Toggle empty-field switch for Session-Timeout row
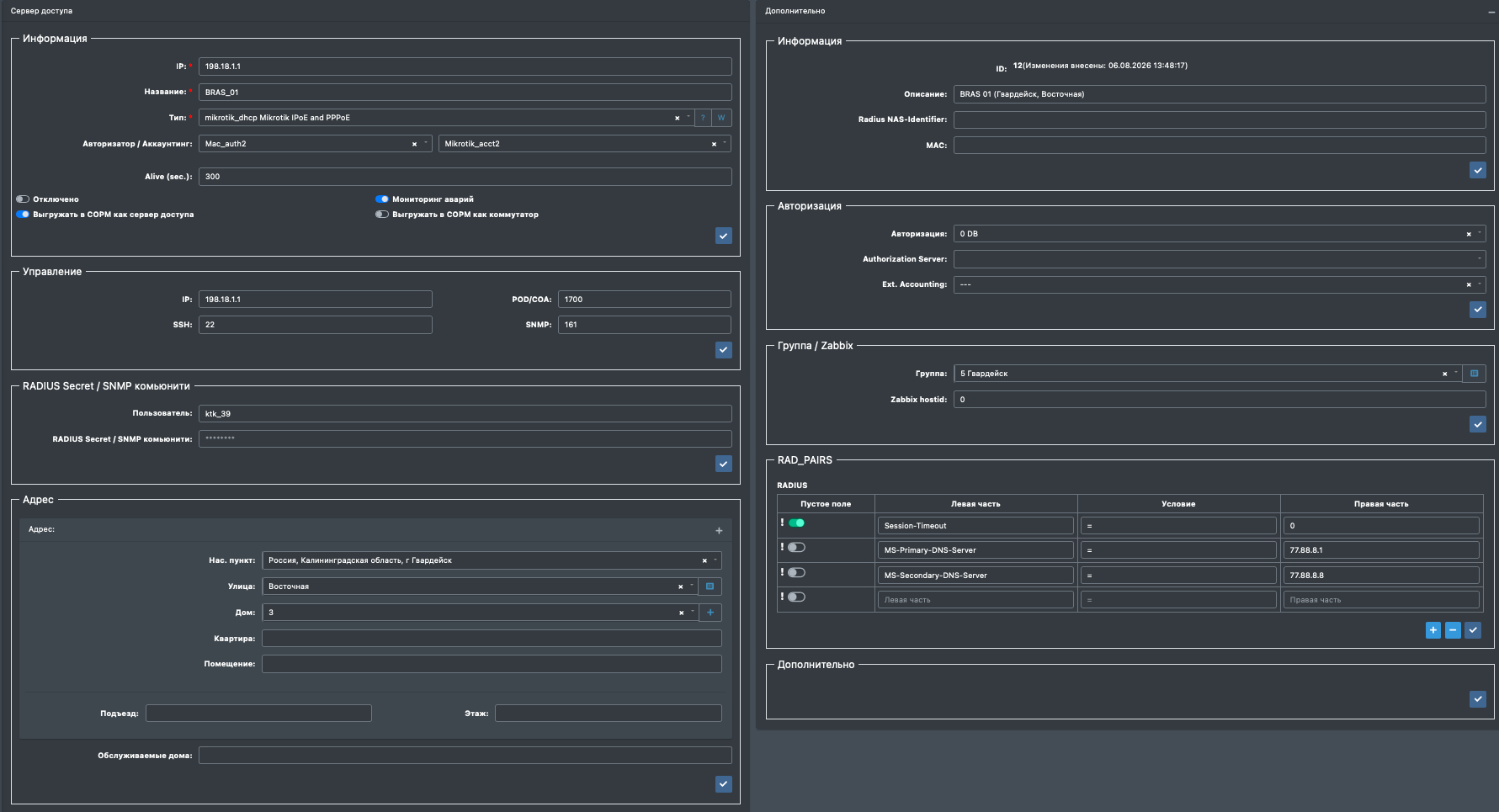The width and height of the screenshot is (1499, 812). [796, 523]
